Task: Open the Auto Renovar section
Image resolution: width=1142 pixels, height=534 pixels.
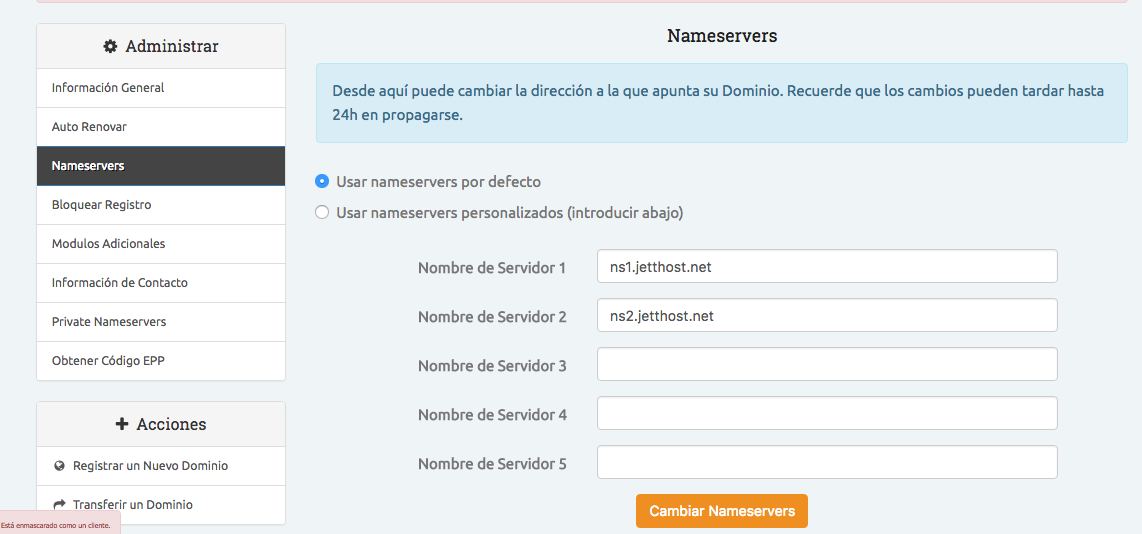Action: (x=89, y=127)
